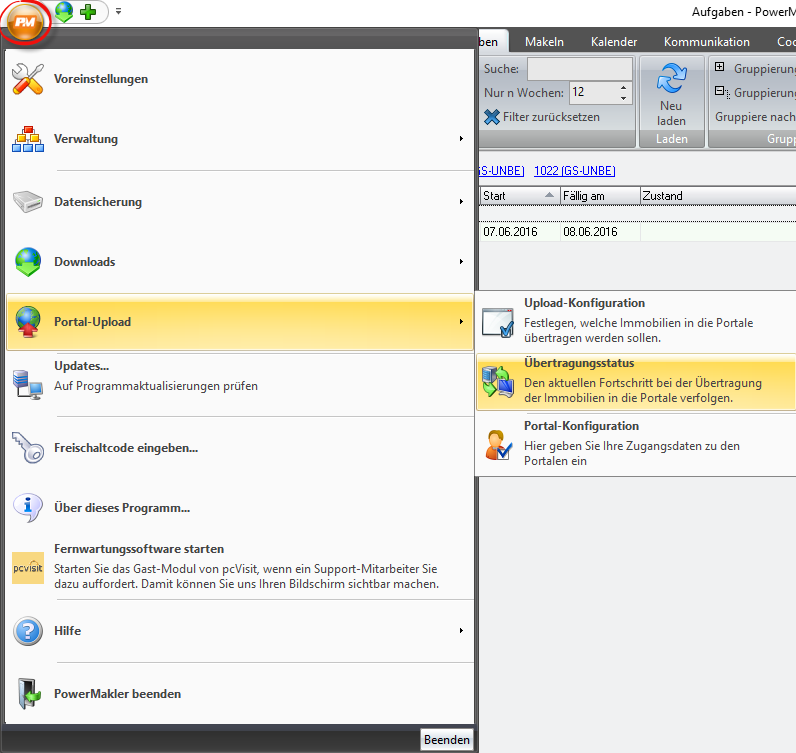Sort by the Zustand column header
796x753 pixels.
coord(718,196)
